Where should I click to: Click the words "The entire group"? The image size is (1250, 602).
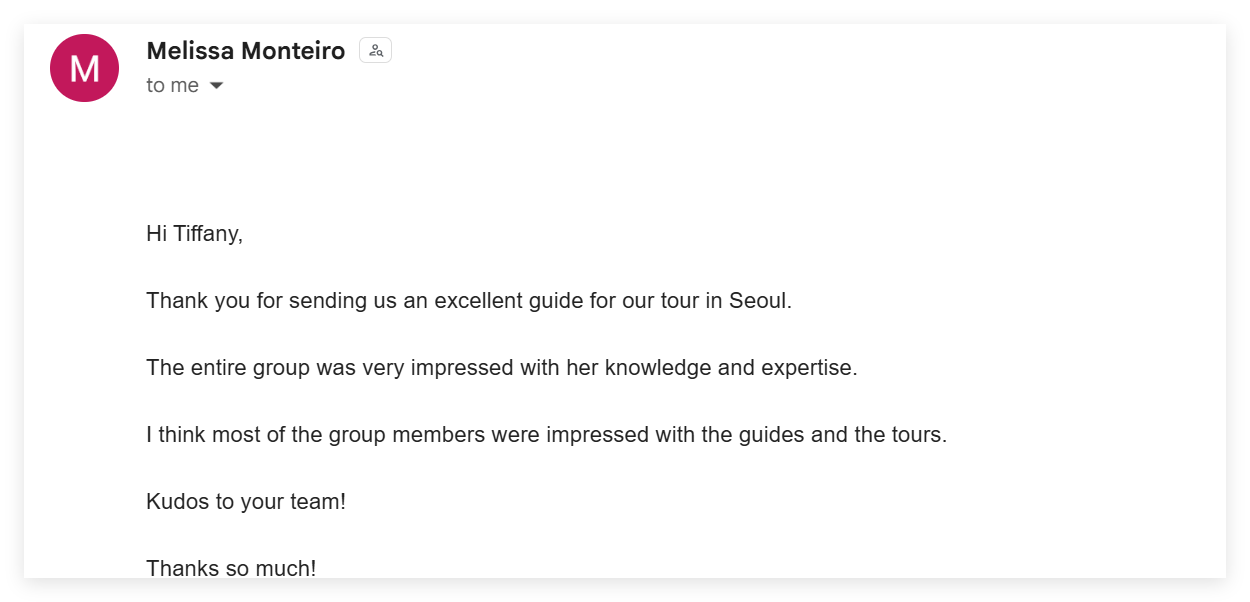tap(211, 368)
